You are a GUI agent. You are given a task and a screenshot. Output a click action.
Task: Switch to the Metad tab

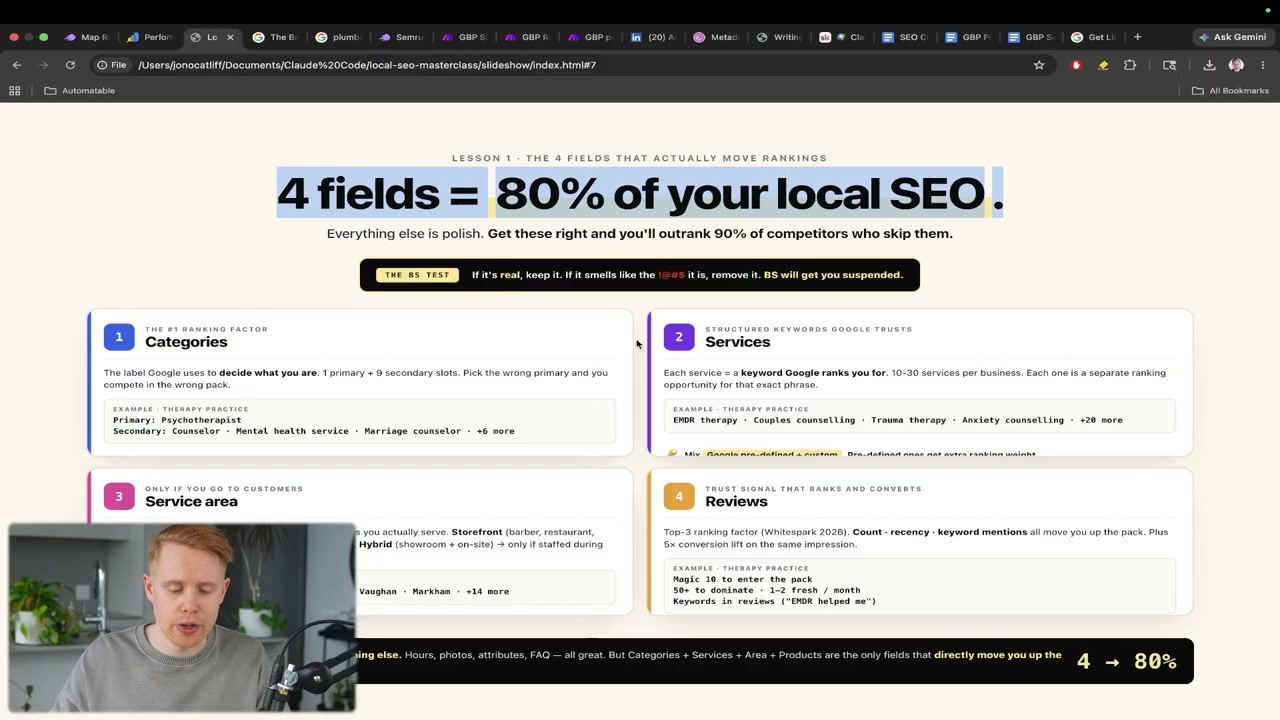tap(716, 37)
